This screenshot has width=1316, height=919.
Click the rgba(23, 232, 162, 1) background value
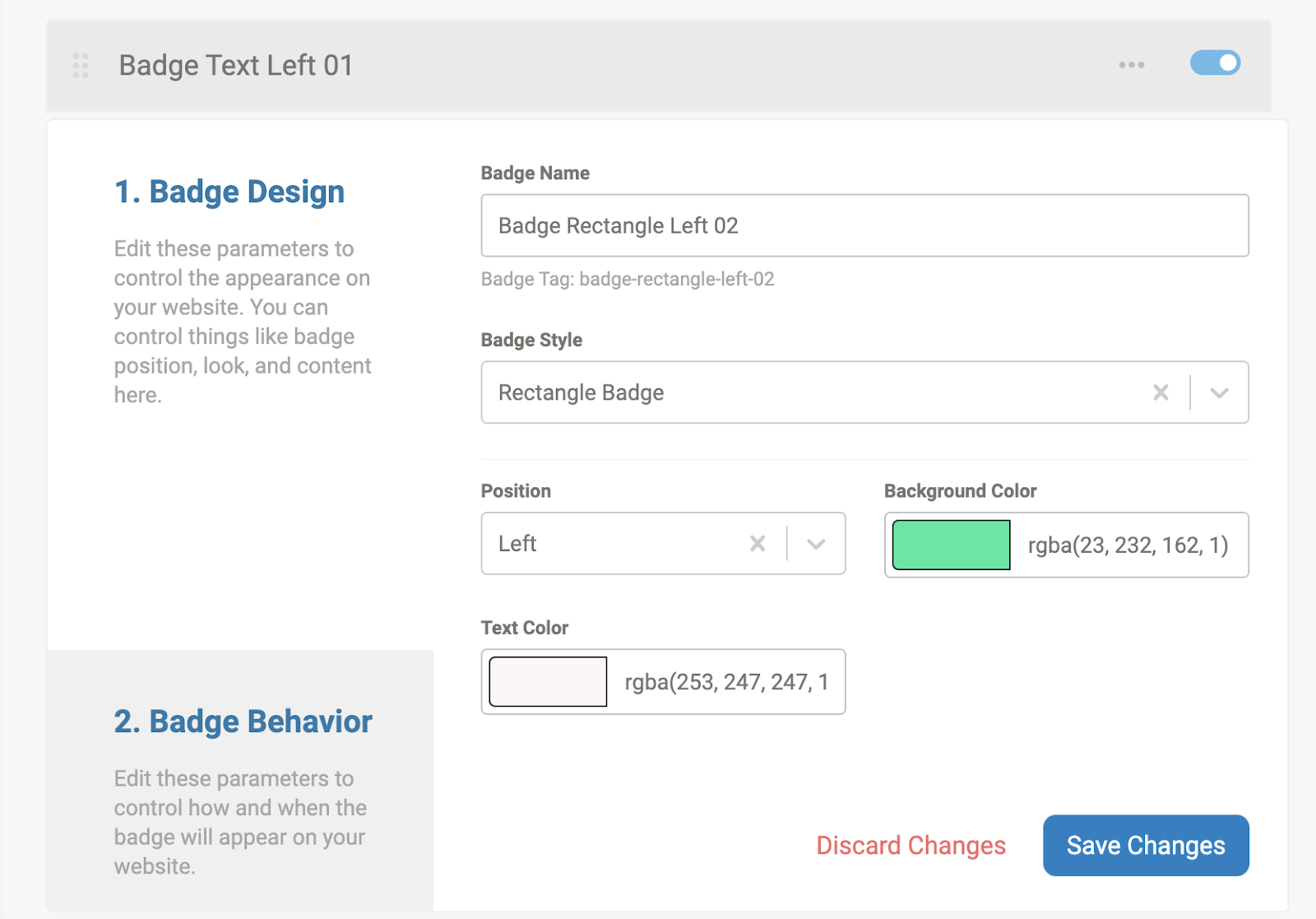[1127, 544]
